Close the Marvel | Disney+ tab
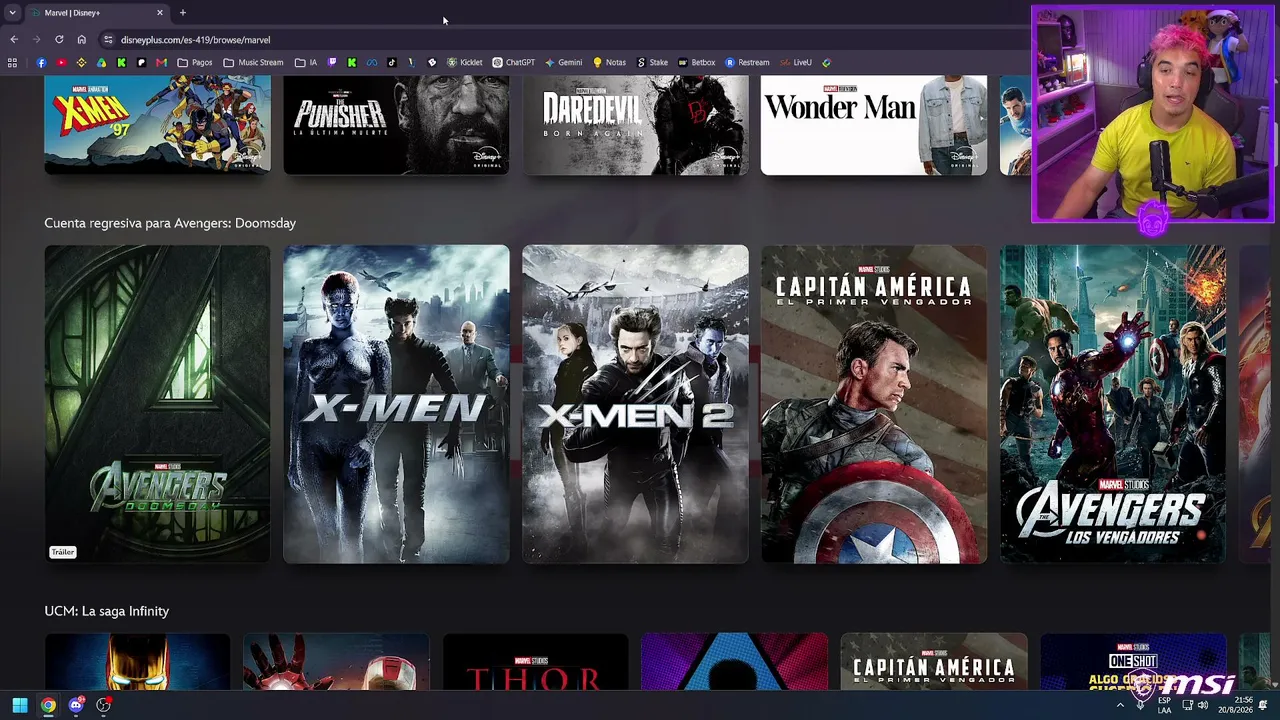The height and width of the screenshot is (720, 1280). coord(160,13)
